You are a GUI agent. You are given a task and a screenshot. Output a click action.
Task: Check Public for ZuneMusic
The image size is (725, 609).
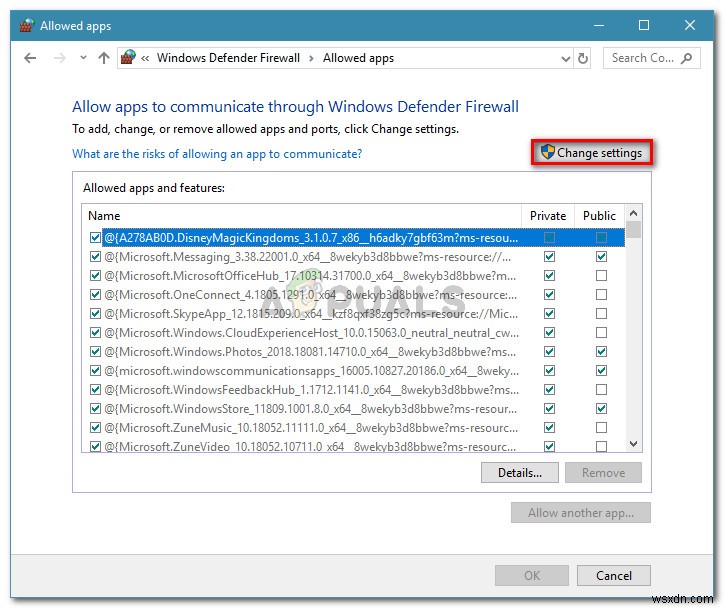tap(601, 427)
